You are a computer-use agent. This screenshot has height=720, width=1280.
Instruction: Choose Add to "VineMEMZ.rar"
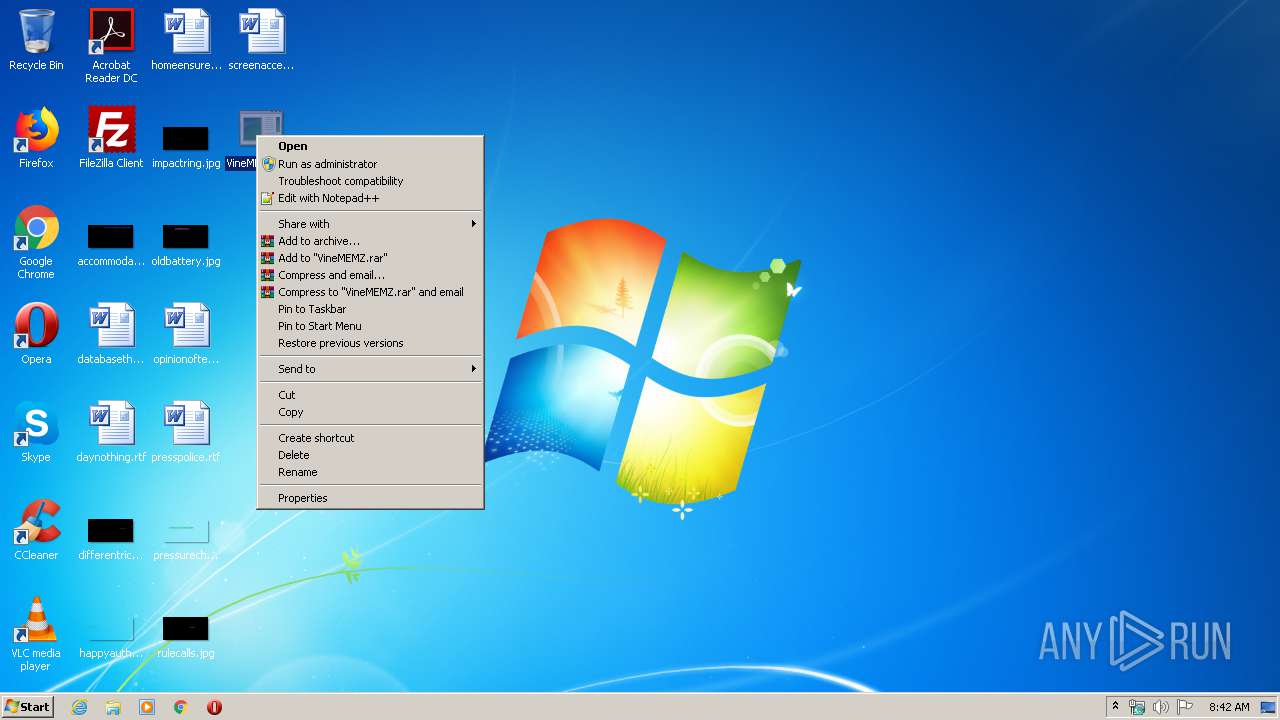(x=371, y=258)
